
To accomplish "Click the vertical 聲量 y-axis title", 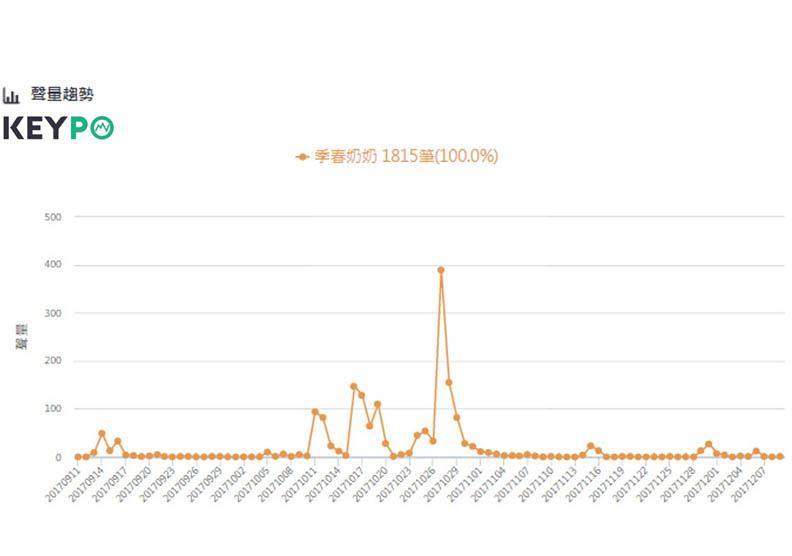I will (20, 338).
